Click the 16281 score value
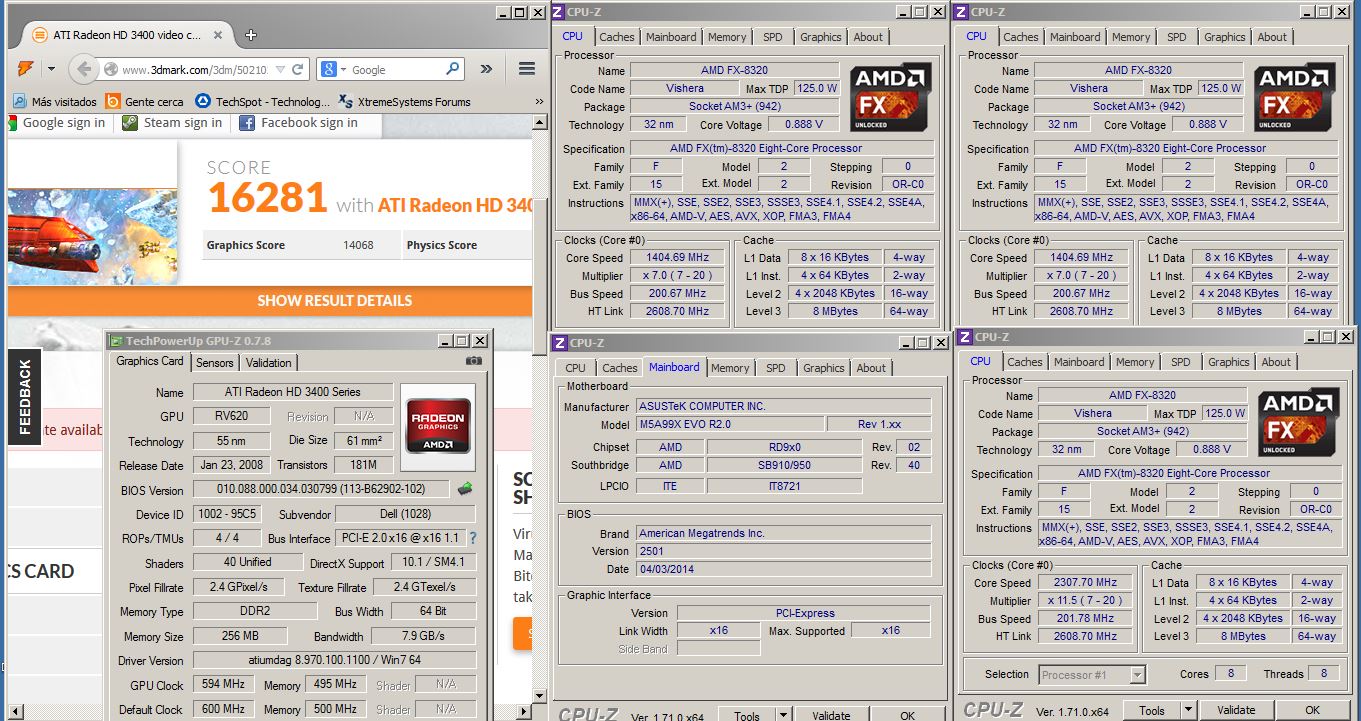This screenshot has height=721, width=1361. tap(267, 199)
